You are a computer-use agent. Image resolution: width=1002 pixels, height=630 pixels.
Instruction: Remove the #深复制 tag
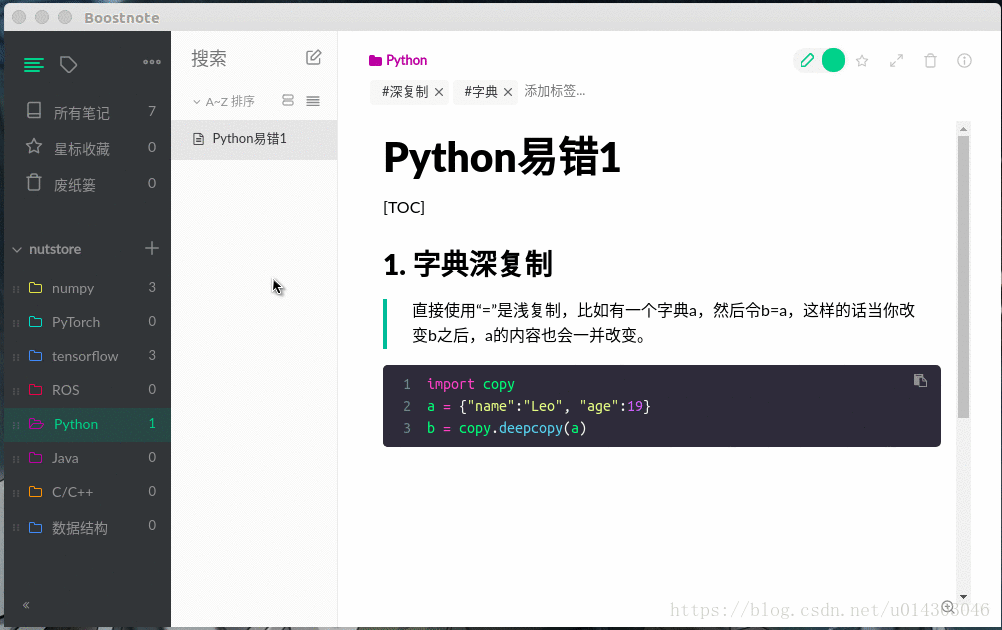tap(439, 93)
